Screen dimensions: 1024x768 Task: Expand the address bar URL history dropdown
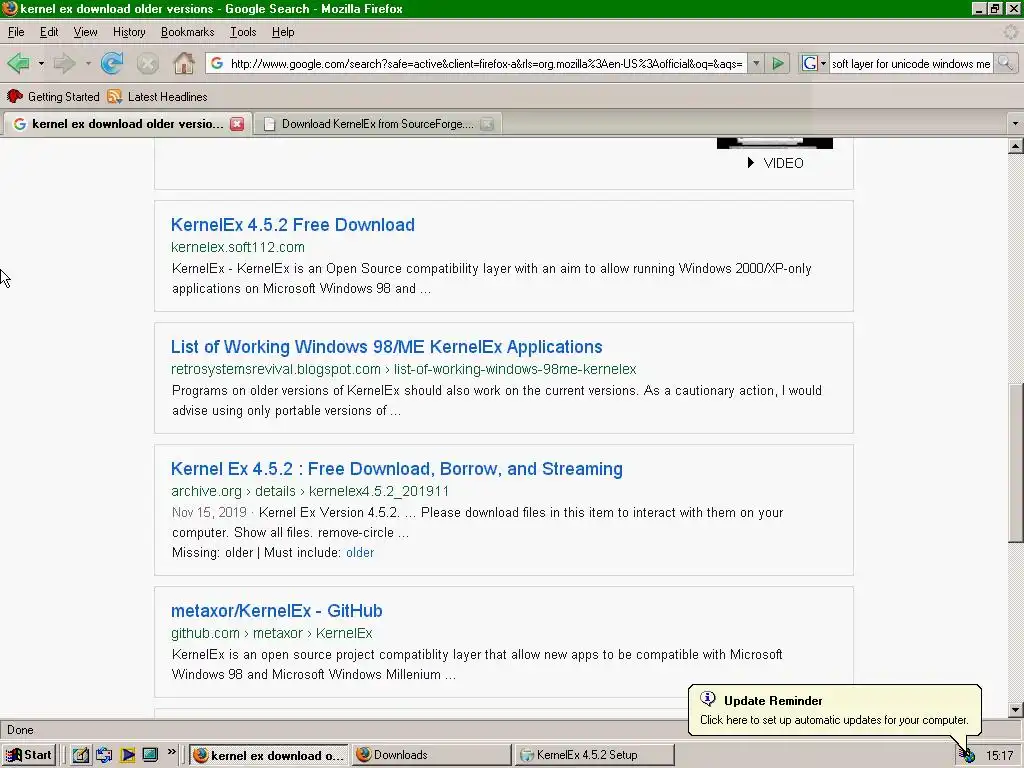point(756,63)
